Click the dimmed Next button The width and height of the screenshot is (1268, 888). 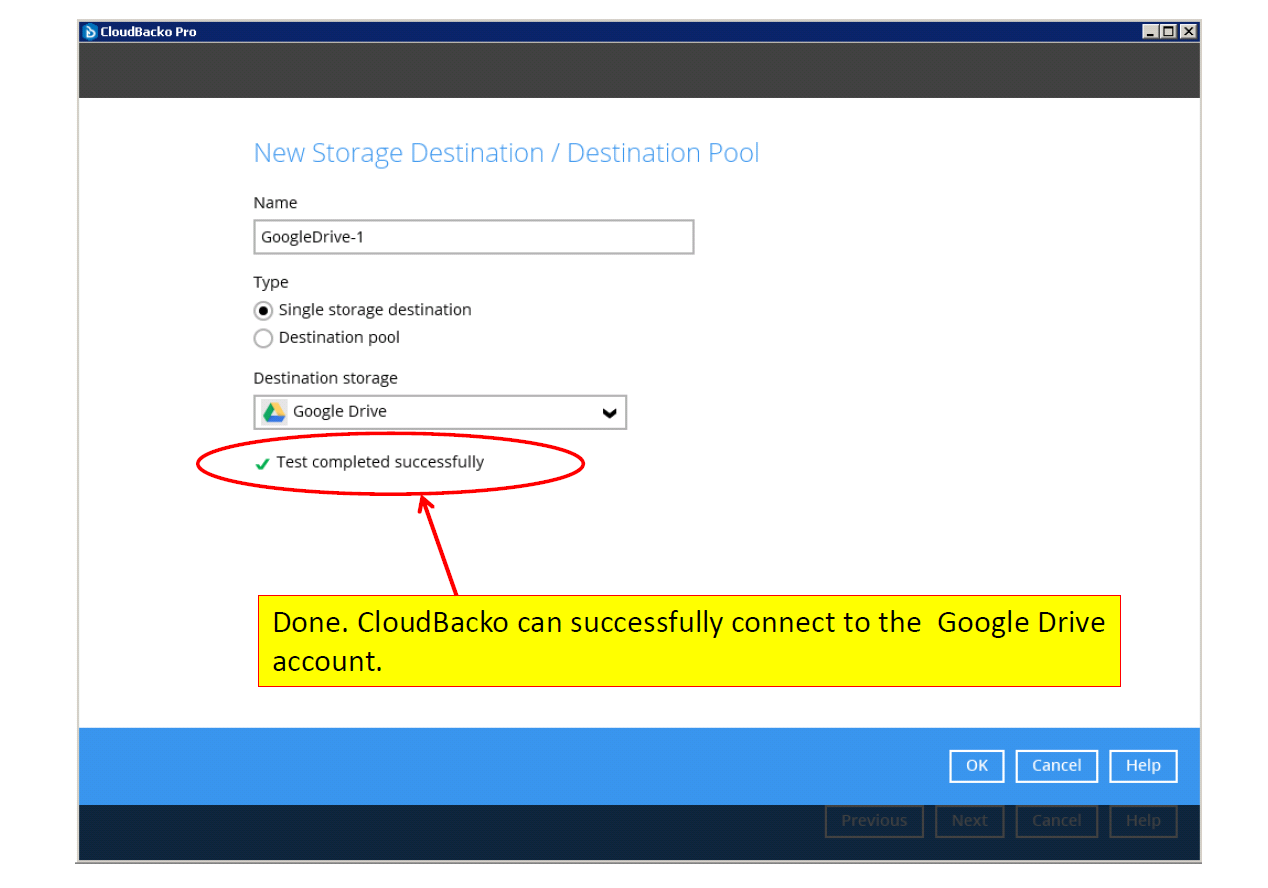point(969,821)
